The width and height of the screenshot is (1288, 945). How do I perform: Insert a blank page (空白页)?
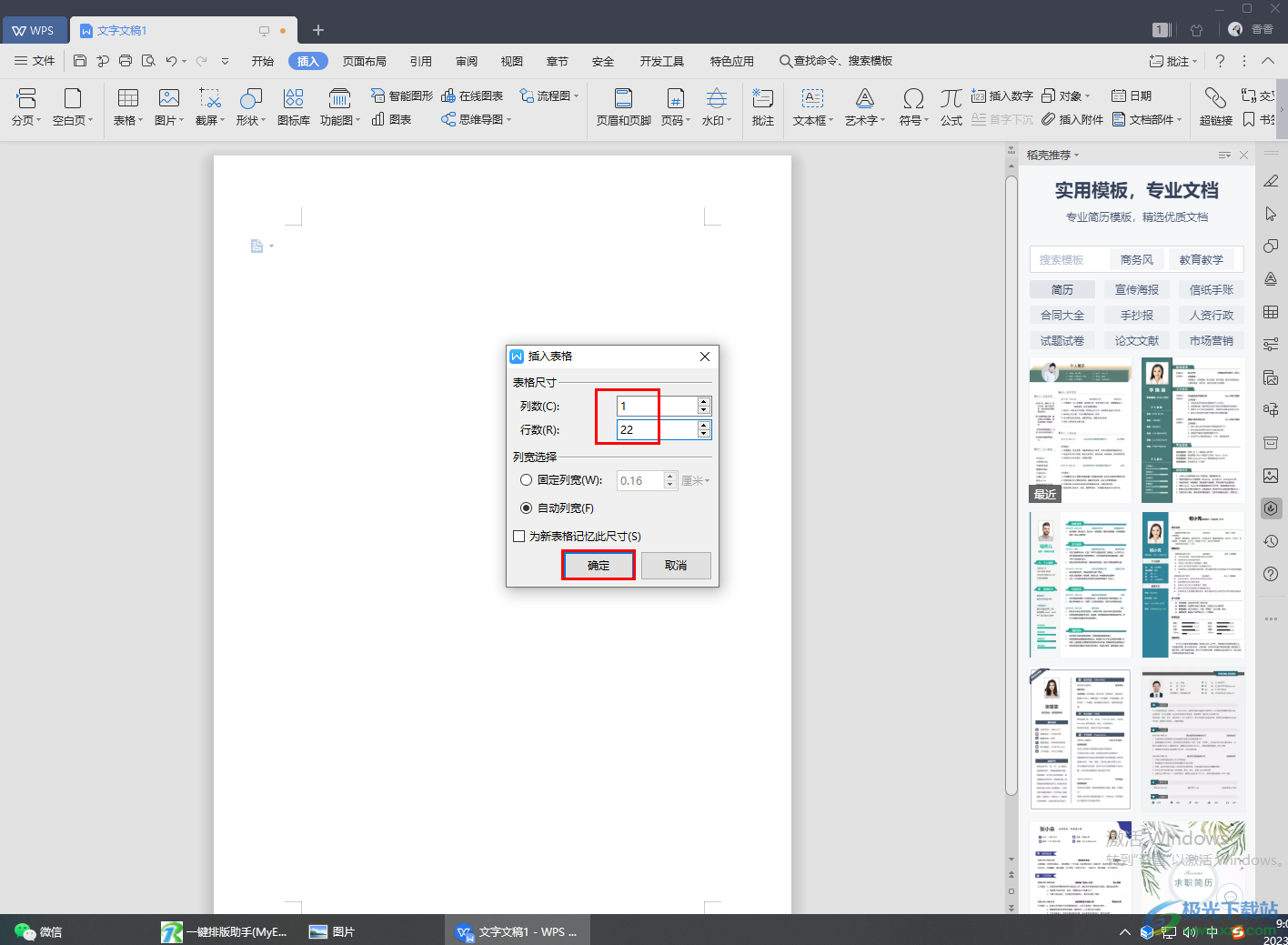(73, 106)
